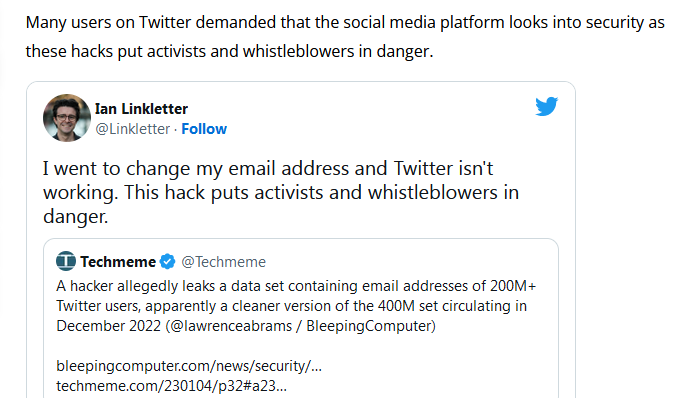Click 'December 2022' text in quoted tweet
This screenshot has width=690, height=398.
click(109, 326)
